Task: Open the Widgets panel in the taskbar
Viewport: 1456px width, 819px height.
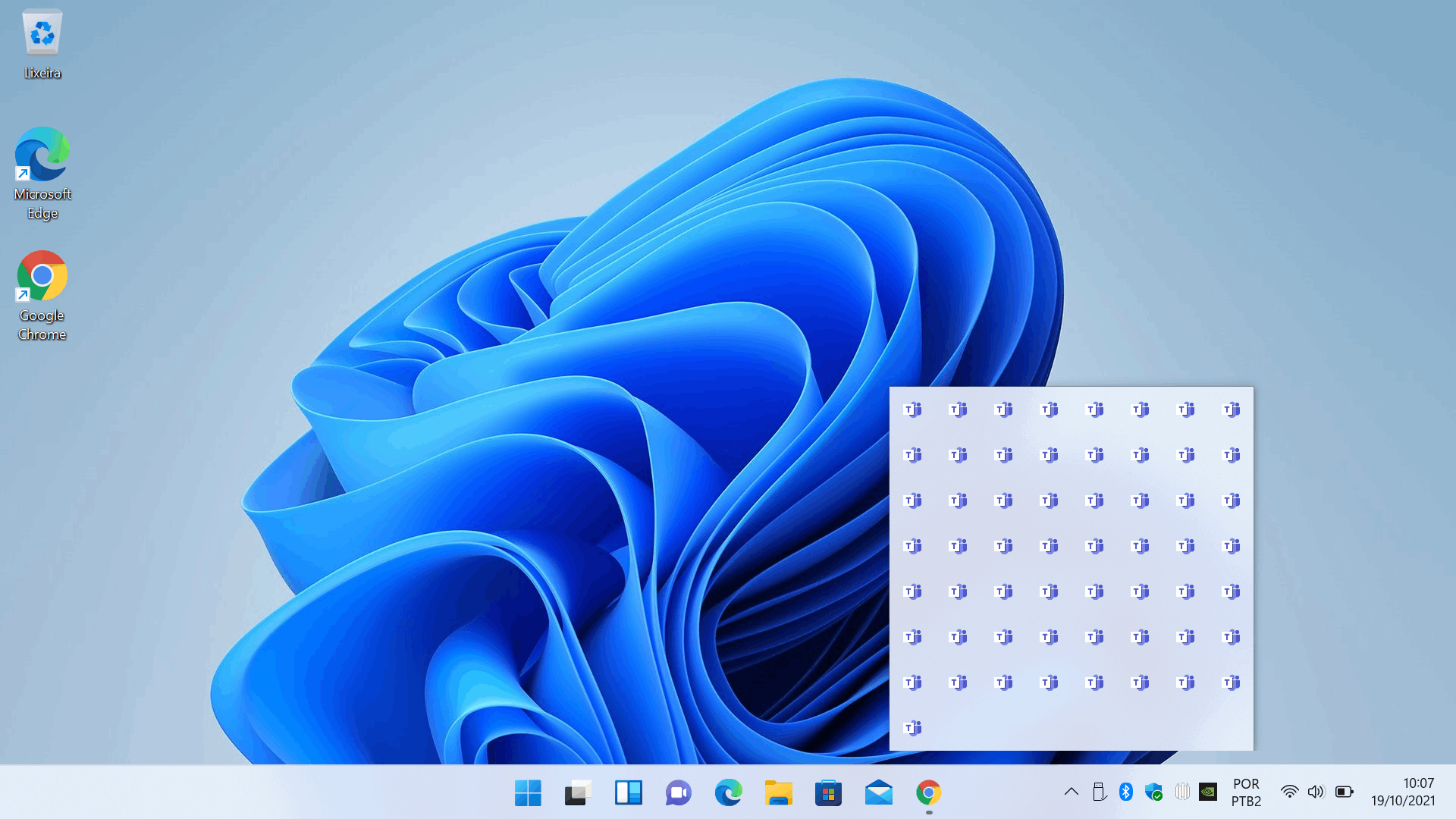Action: tap(628, 792)
